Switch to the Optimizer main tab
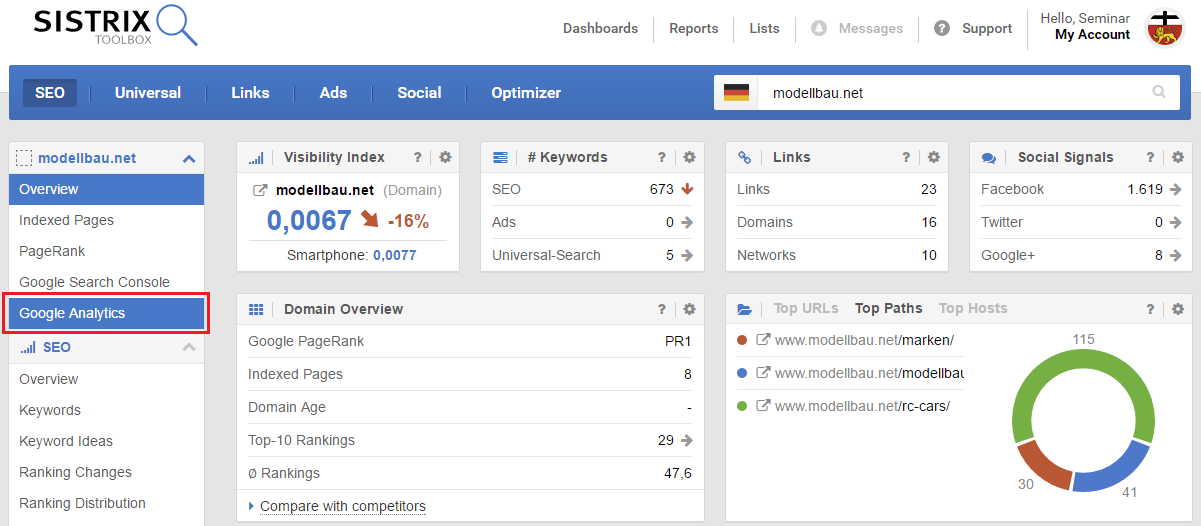 (526, 93)
